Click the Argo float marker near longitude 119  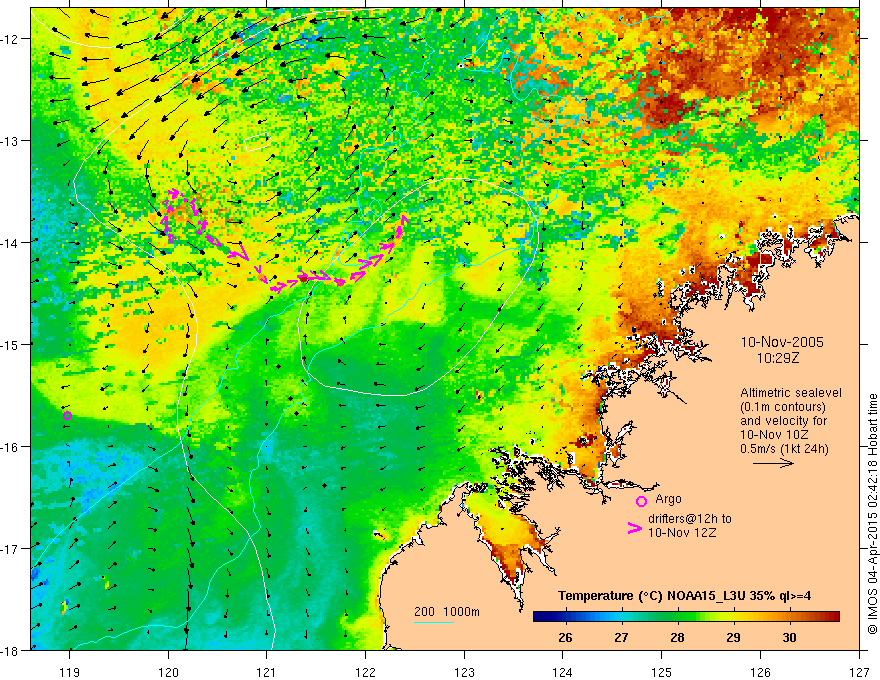(x=67, y=416)
